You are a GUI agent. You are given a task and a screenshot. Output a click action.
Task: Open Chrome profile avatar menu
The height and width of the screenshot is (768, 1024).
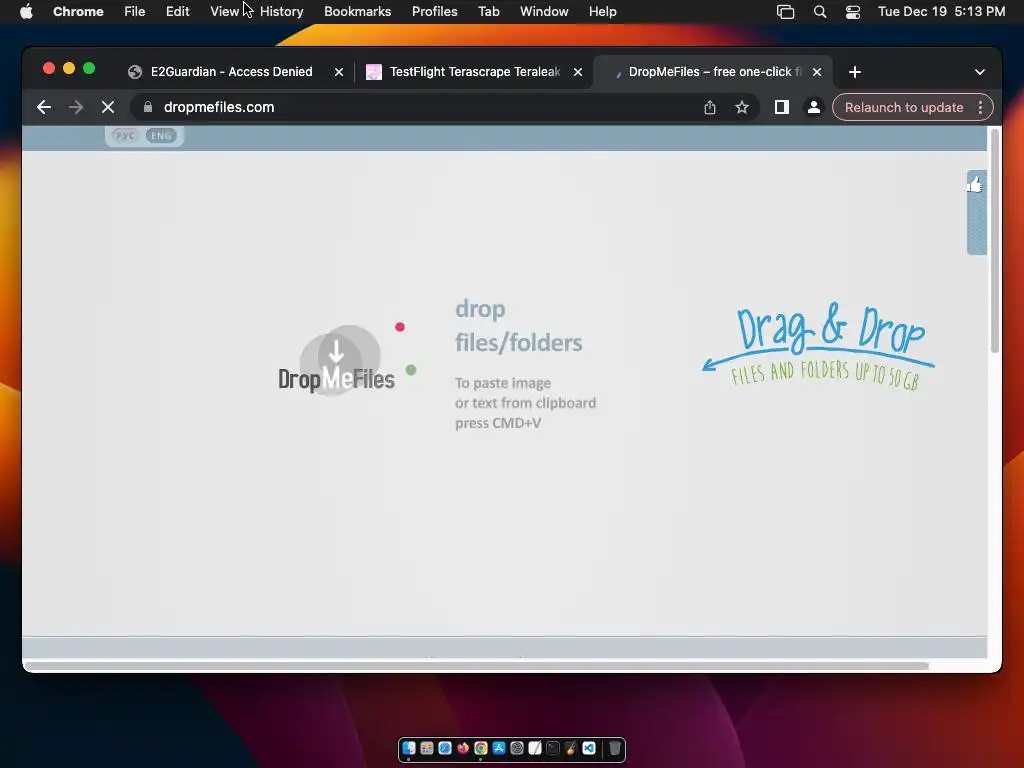point(814,107)
